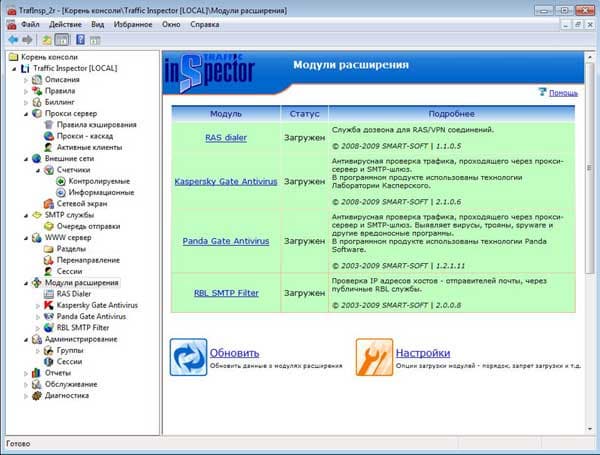The width and height of the screenshot is (600, 455).
Task: Click the Прокси сервер globe icon
Action: click(37, 114)
